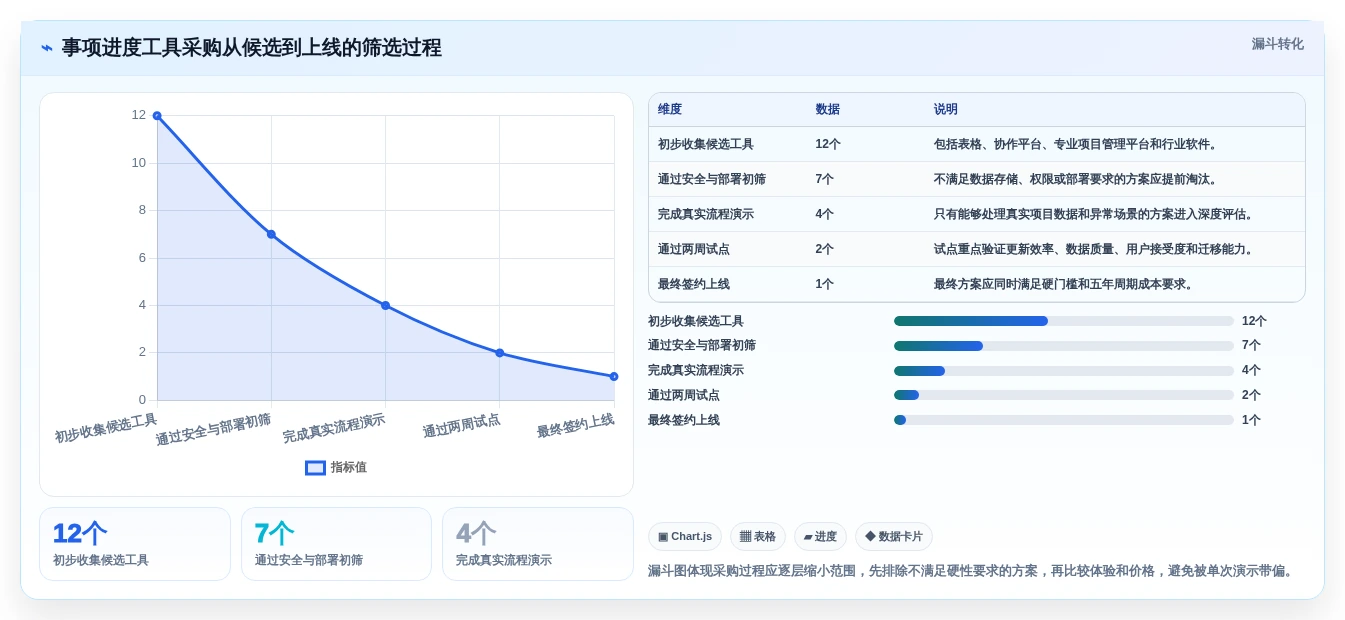The width and height of the screenshot is (1345, 620).
Task: Click the lightning icon beside the title
Action: 47,48
